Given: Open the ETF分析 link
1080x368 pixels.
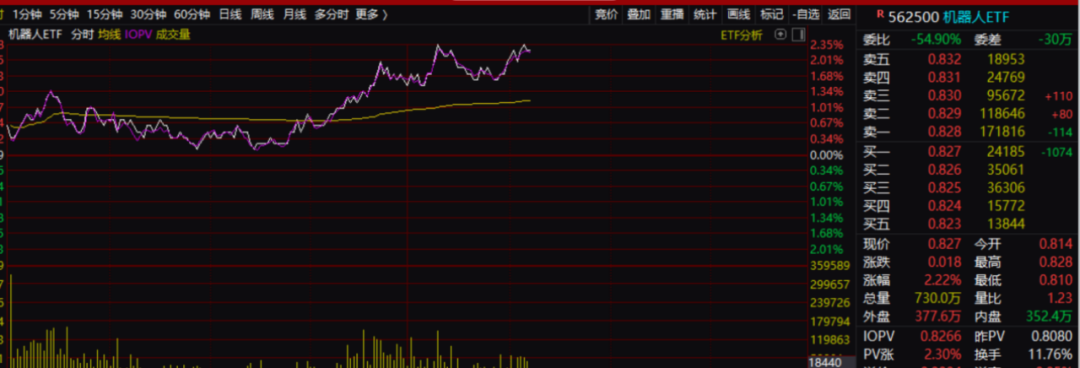Looking at the screenshot, I should click(x=742, y=35).
